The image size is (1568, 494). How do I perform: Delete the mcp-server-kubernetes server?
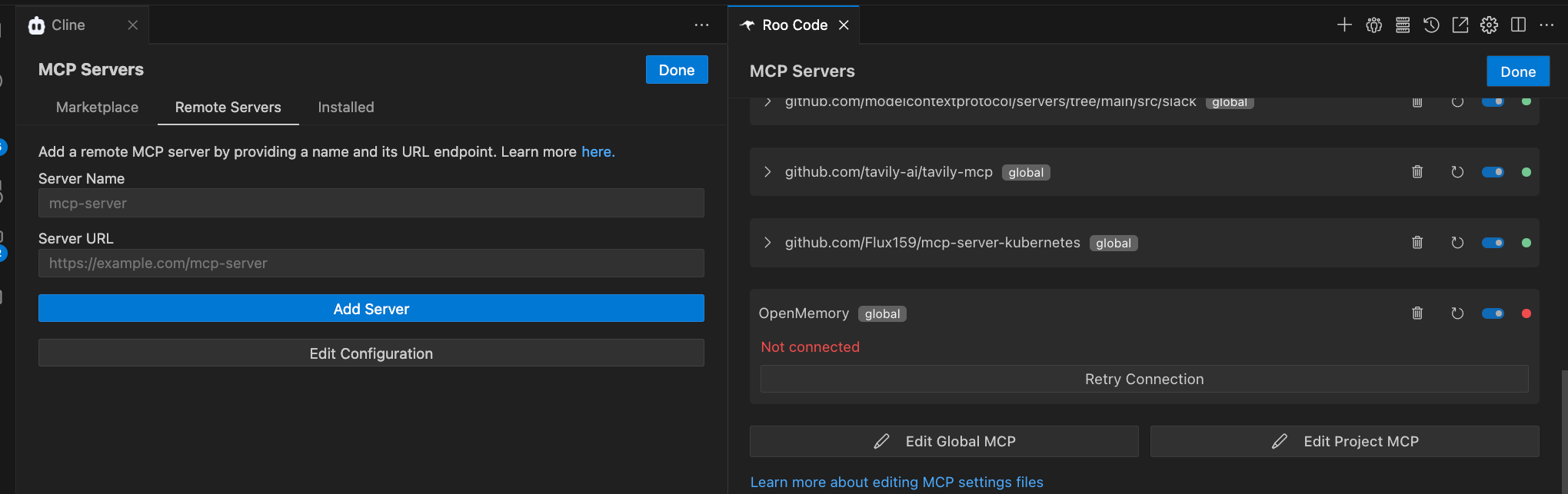coord(1417,242)
